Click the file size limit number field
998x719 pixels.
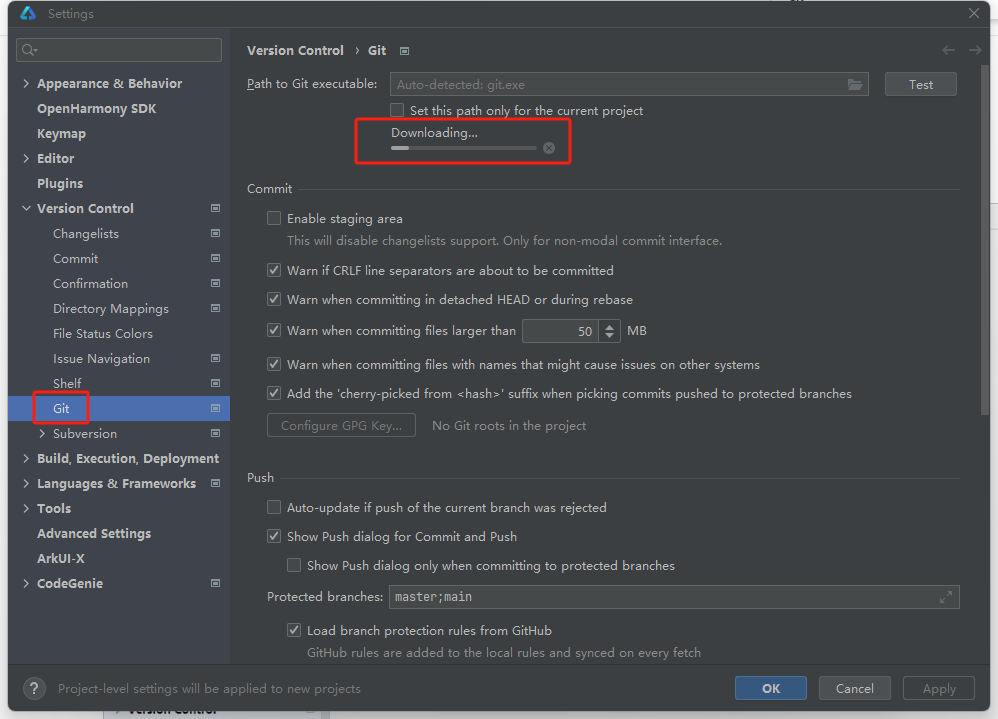point(560,331)
